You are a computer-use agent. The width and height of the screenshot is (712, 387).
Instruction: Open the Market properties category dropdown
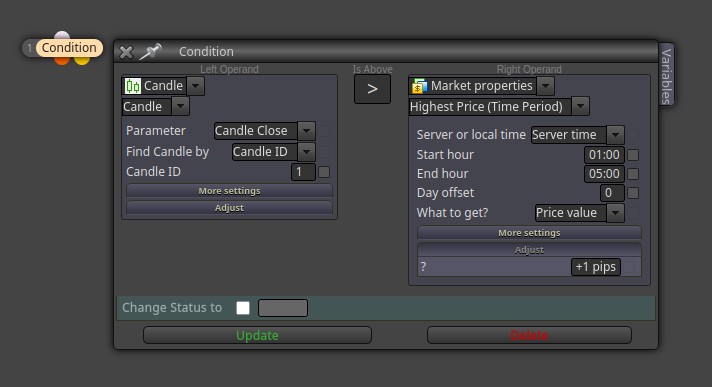(x=546, y=86)
